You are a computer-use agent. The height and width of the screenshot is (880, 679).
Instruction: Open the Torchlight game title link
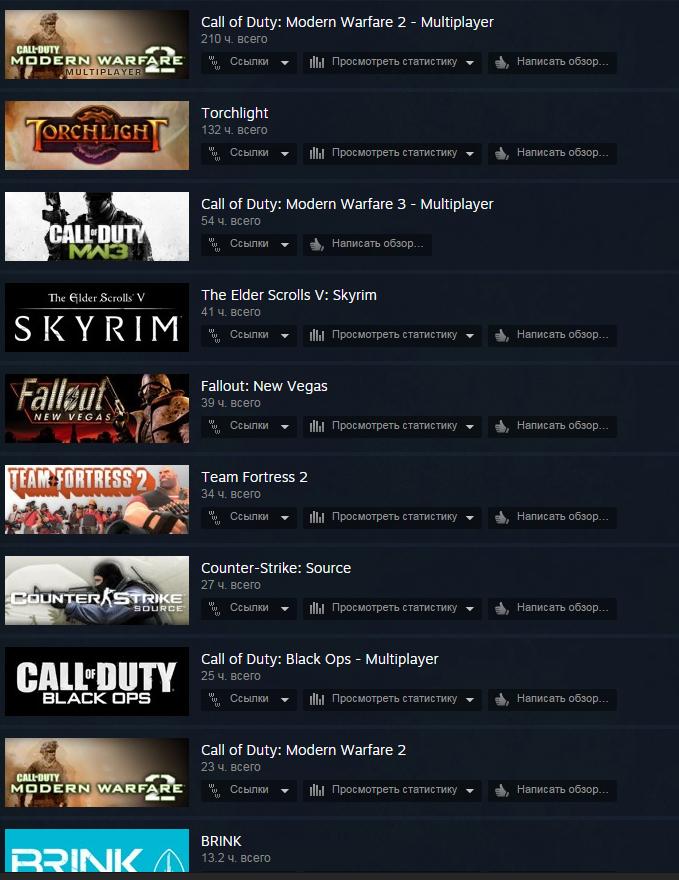coord(235,113)
